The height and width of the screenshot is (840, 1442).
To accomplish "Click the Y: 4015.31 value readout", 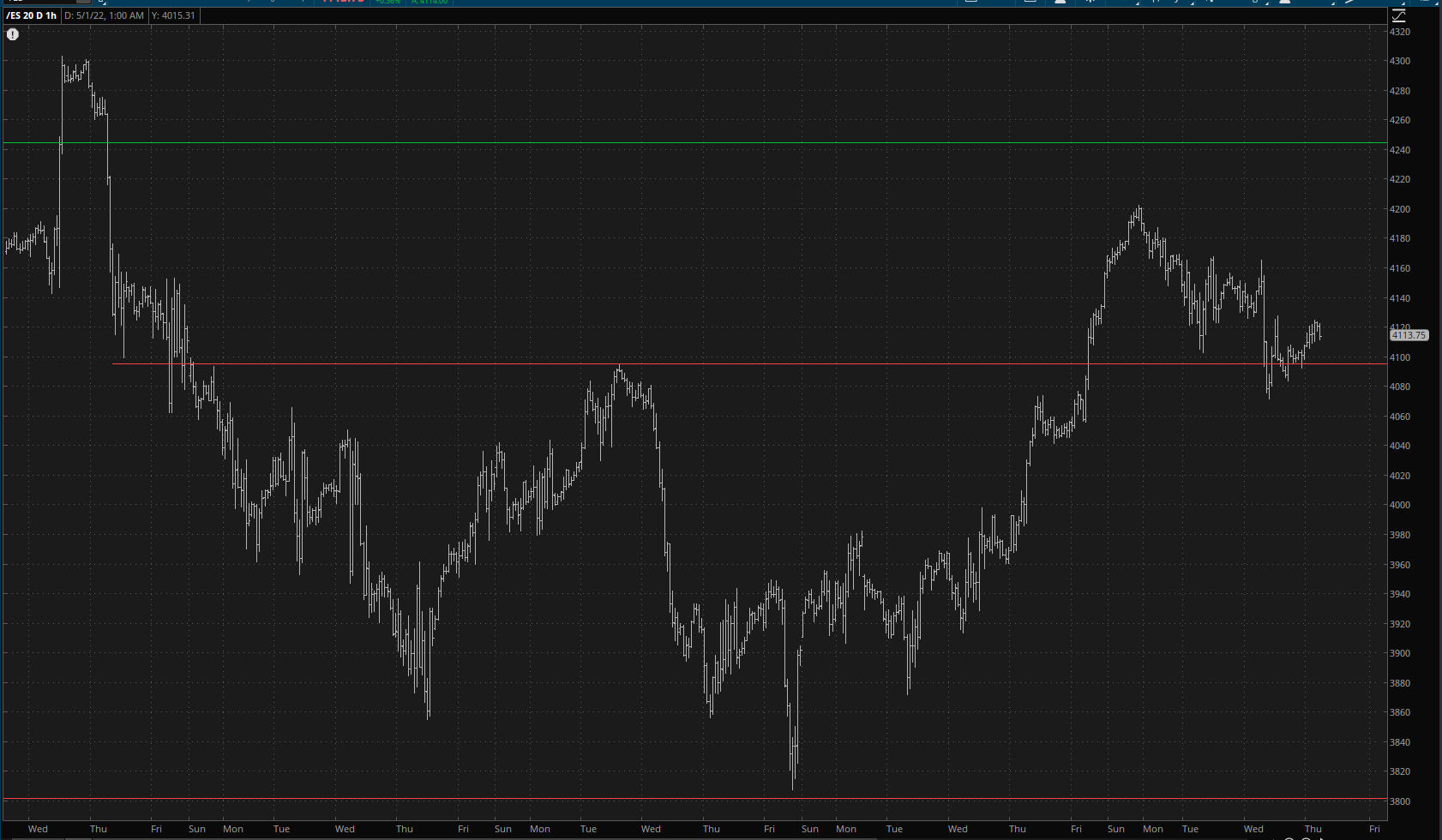I will pos(173,15).
